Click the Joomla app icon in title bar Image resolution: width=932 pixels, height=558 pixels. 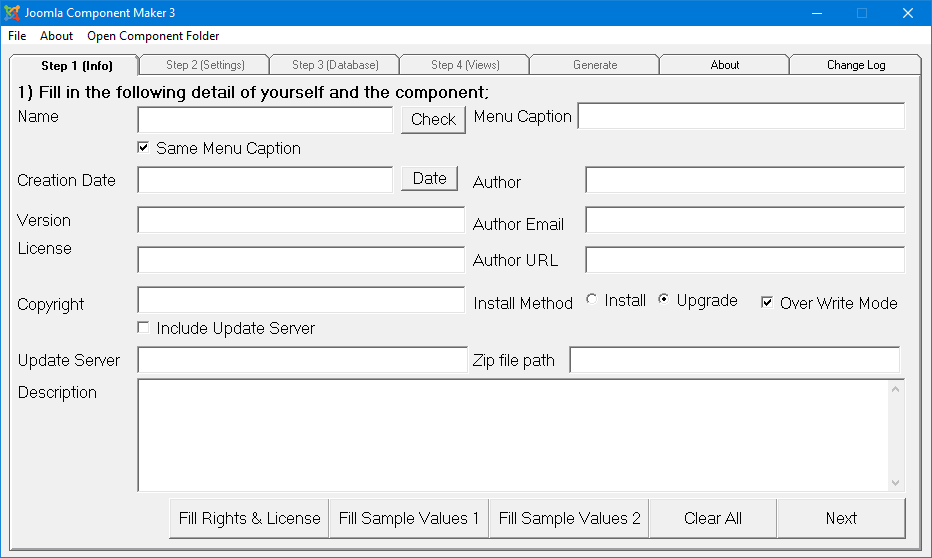(12, 12)
